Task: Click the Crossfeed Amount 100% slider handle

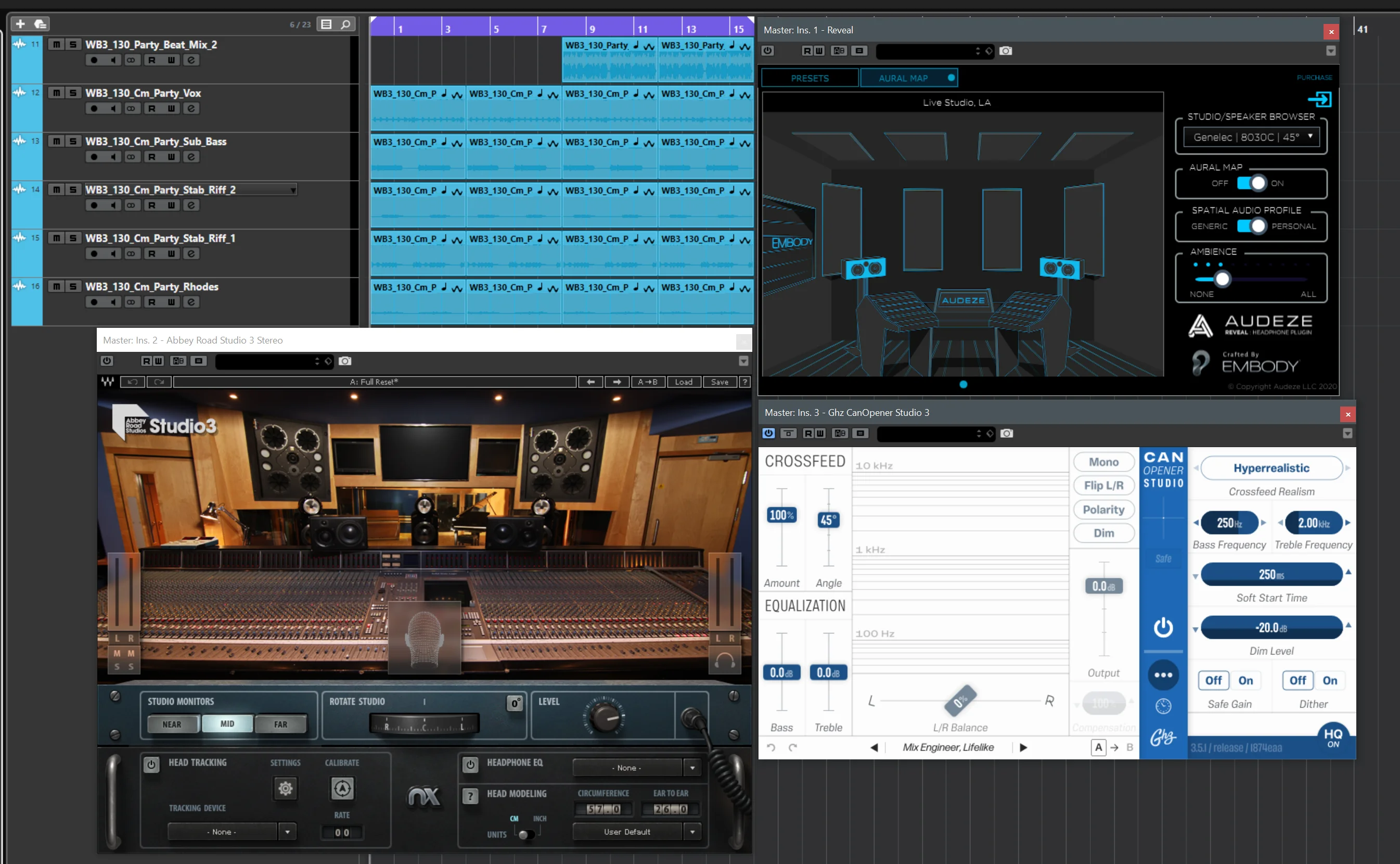Action: pos(781,515)
